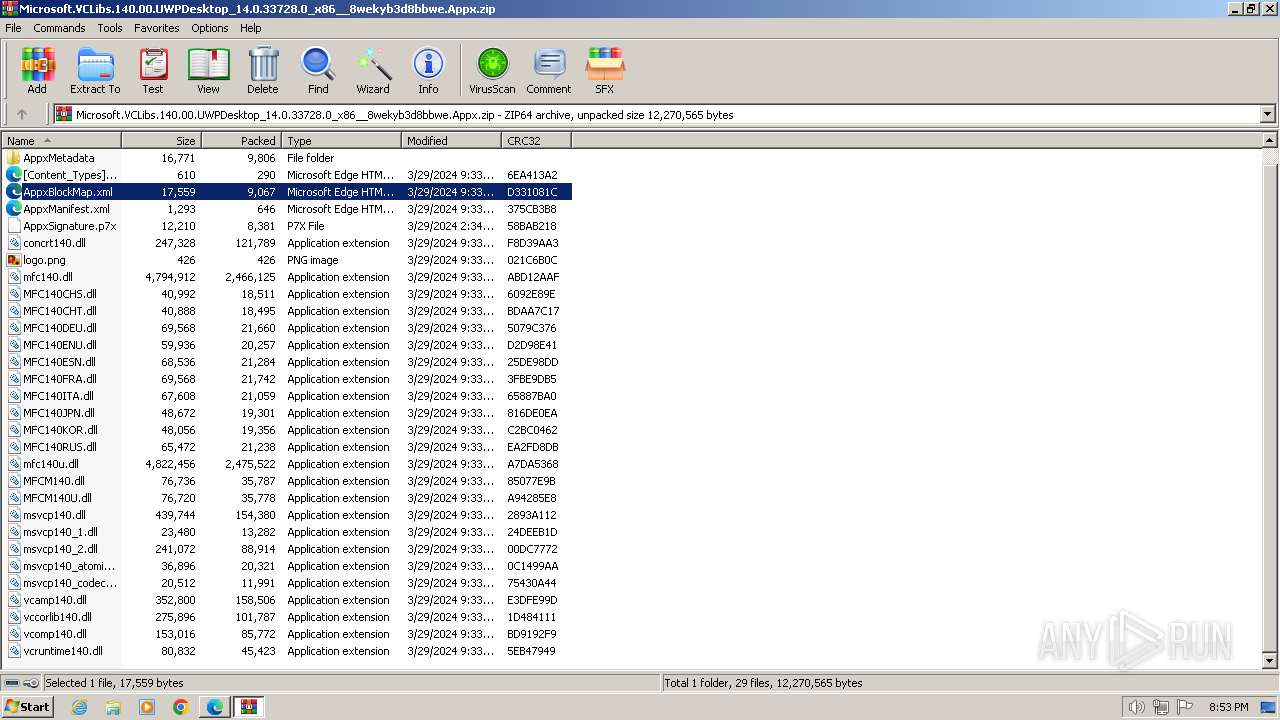Image resolution: width=1280 pixels, height=720 pixels.
Task: Open the Commands menu
Action: (x=59, y=28)
